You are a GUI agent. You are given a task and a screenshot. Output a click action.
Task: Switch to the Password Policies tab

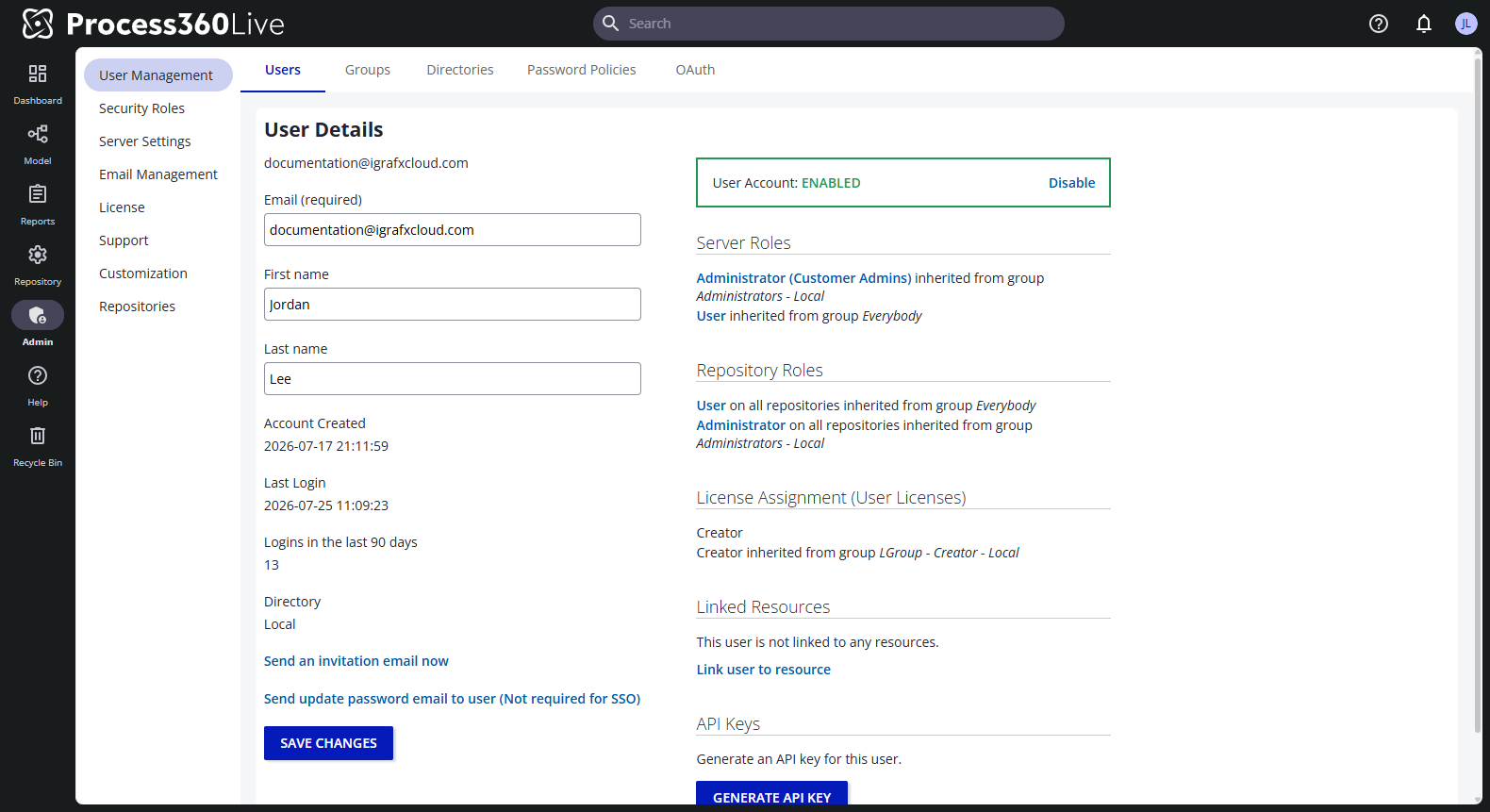[582, 70]
